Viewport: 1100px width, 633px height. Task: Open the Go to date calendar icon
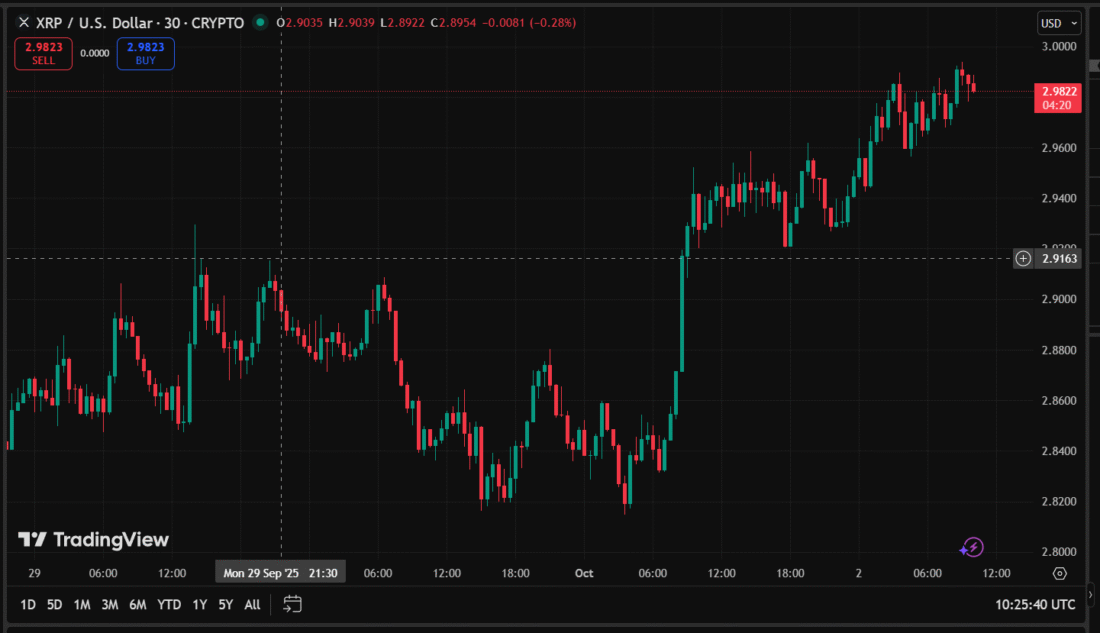[x=292, y=604]
